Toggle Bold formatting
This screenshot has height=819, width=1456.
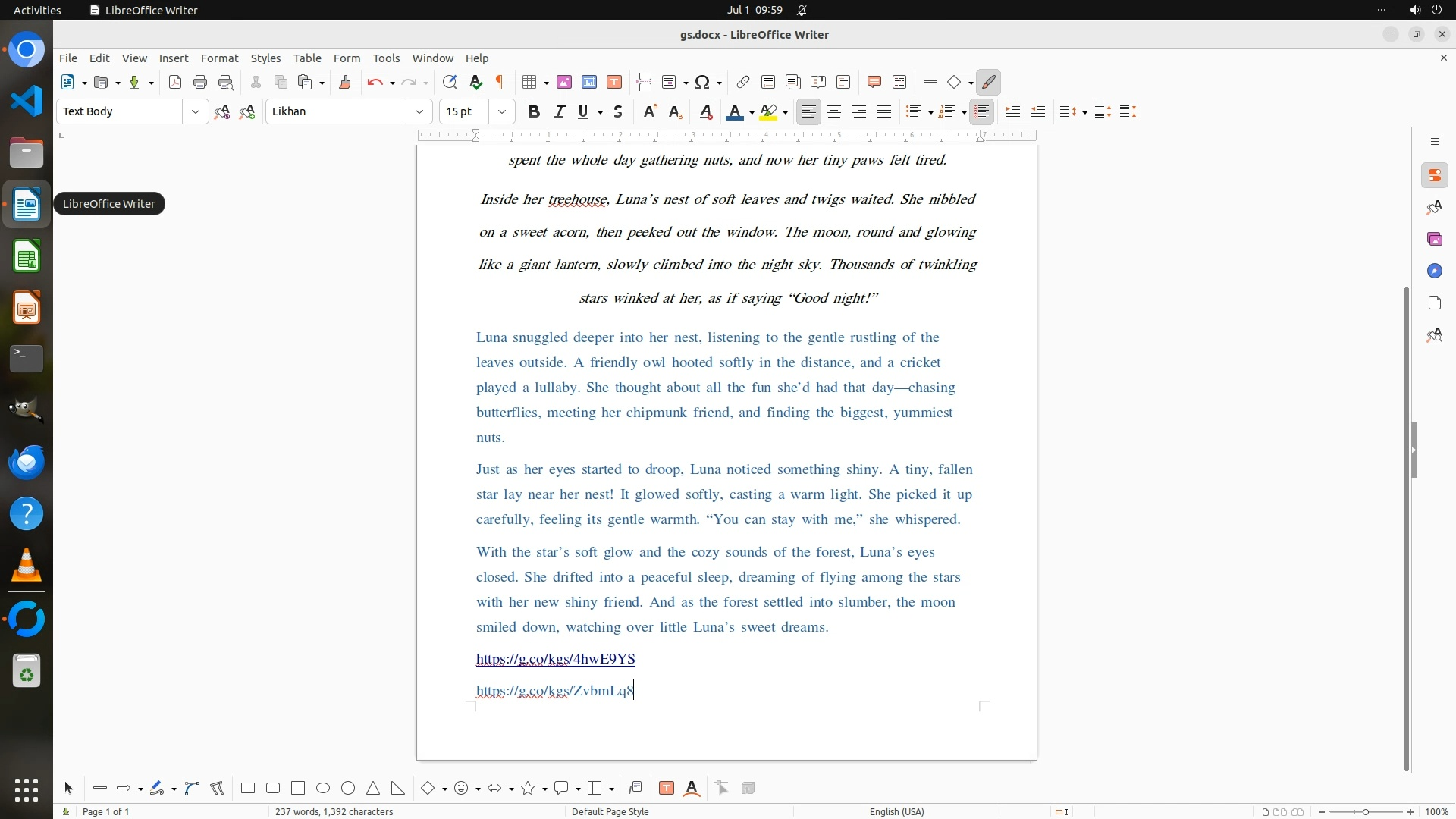point(534,111)
